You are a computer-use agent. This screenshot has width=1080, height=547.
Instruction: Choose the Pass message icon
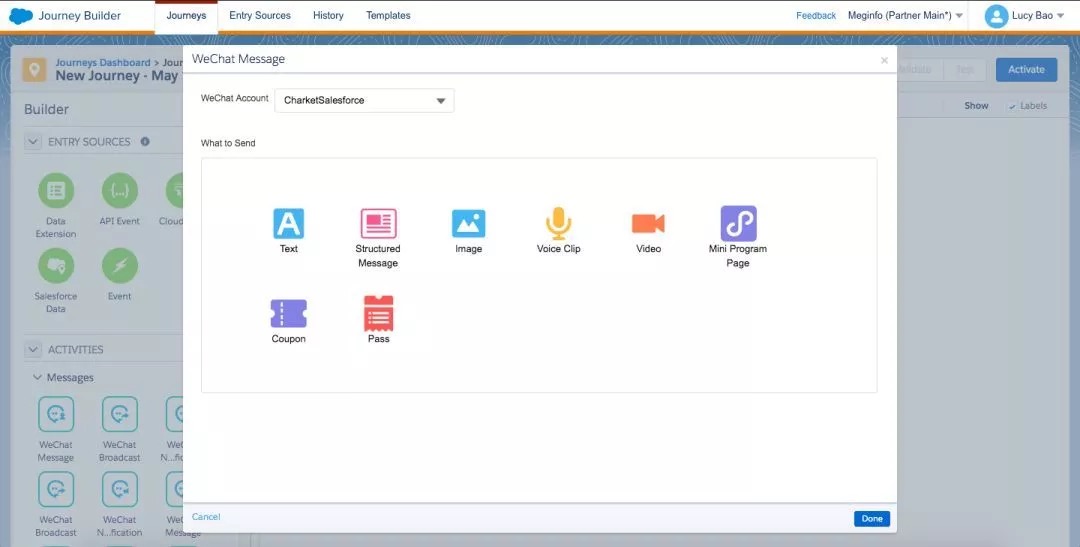tap(378, 313)
